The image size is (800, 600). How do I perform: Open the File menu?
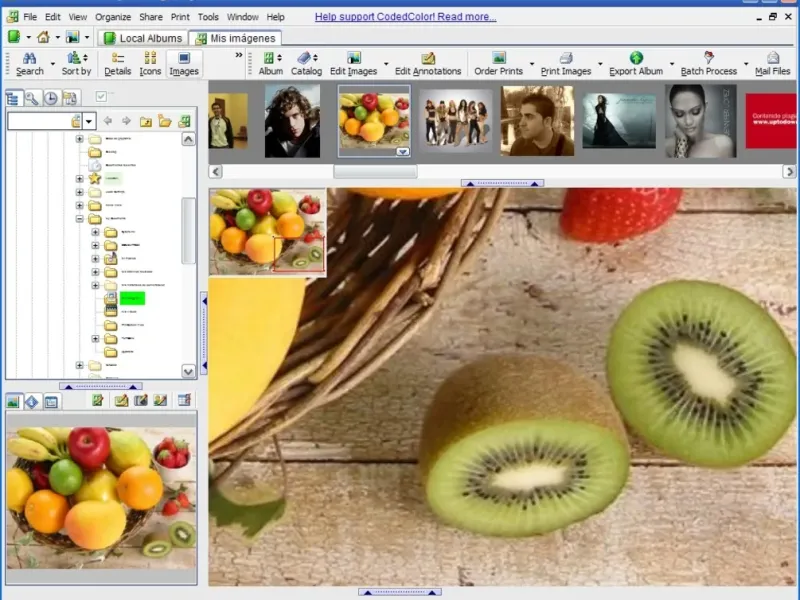point(30,17)
